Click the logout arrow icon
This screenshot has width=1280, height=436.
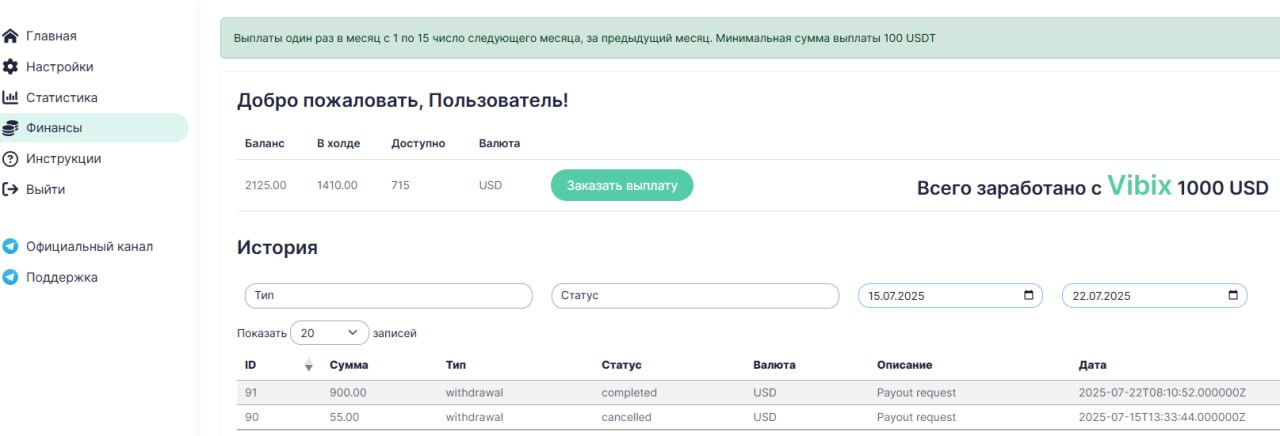tap(11, 189)
